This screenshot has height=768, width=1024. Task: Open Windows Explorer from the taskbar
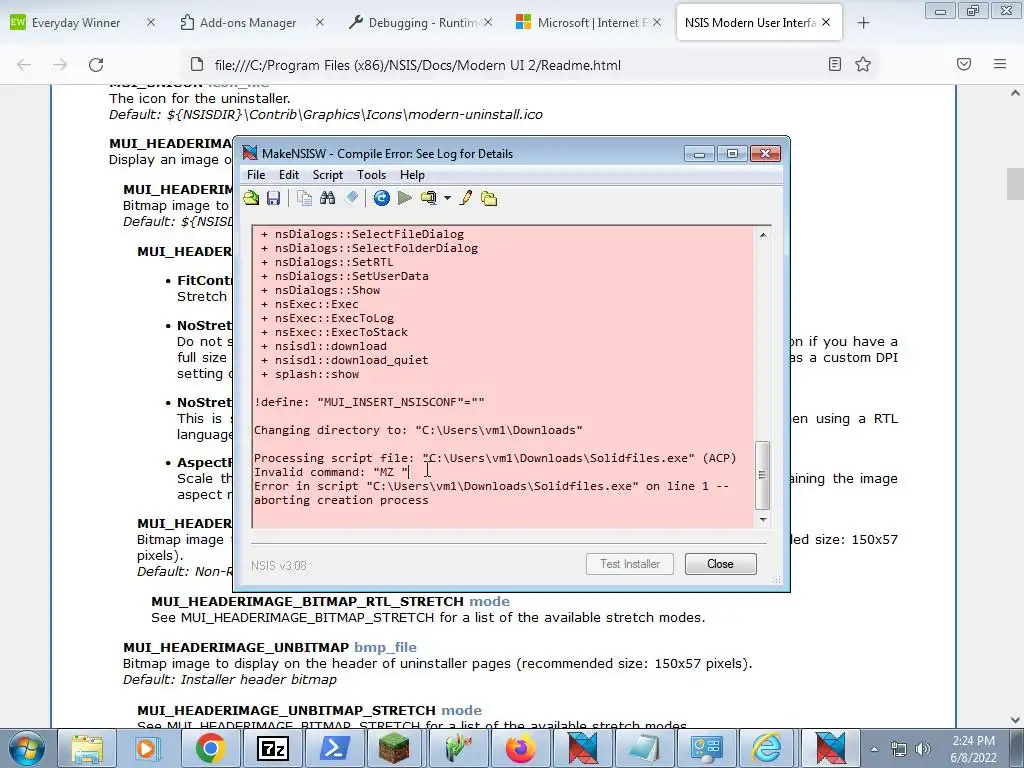click(x=87, y=748)
